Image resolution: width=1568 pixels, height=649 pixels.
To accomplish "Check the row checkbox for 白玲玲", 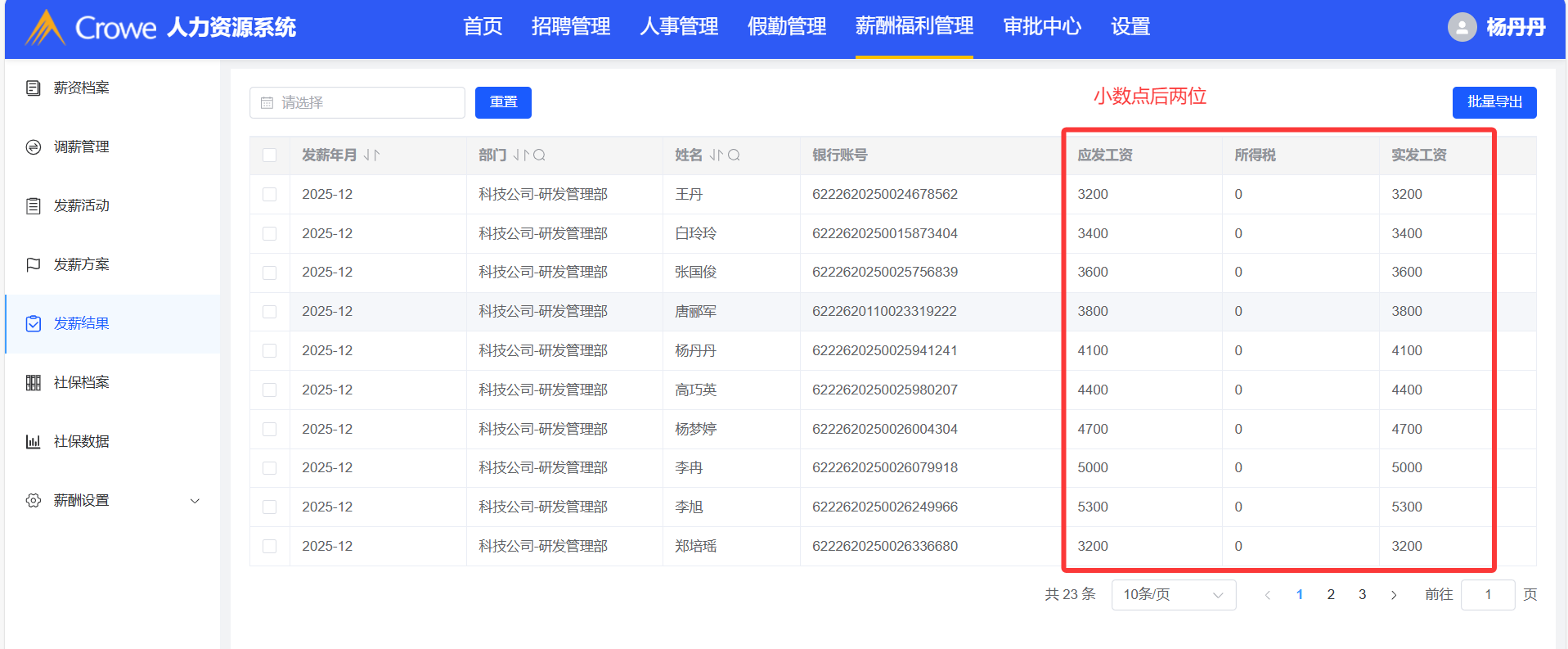I will coord(269,233).
